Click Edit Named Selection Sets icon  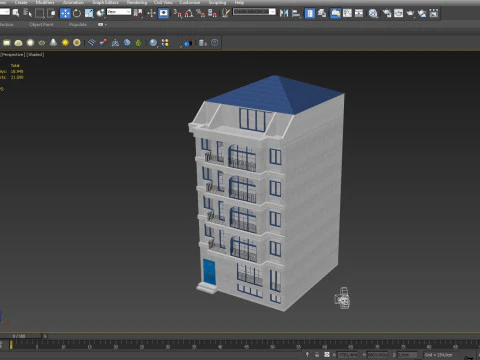(226, 13)
